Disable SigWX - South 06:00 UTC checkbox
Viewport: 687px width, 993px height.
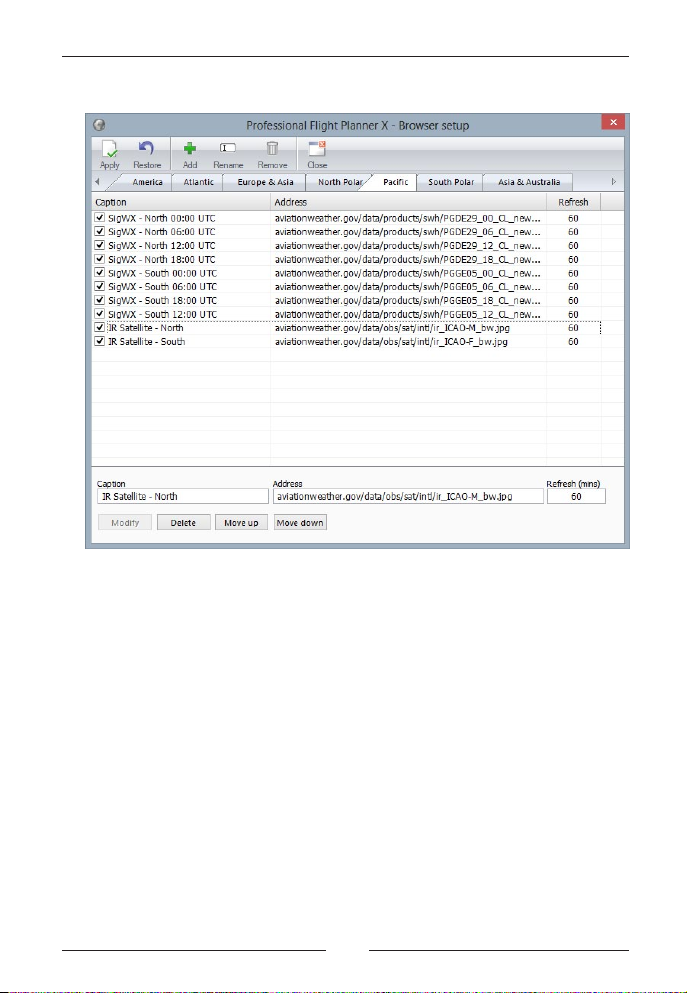99,286
